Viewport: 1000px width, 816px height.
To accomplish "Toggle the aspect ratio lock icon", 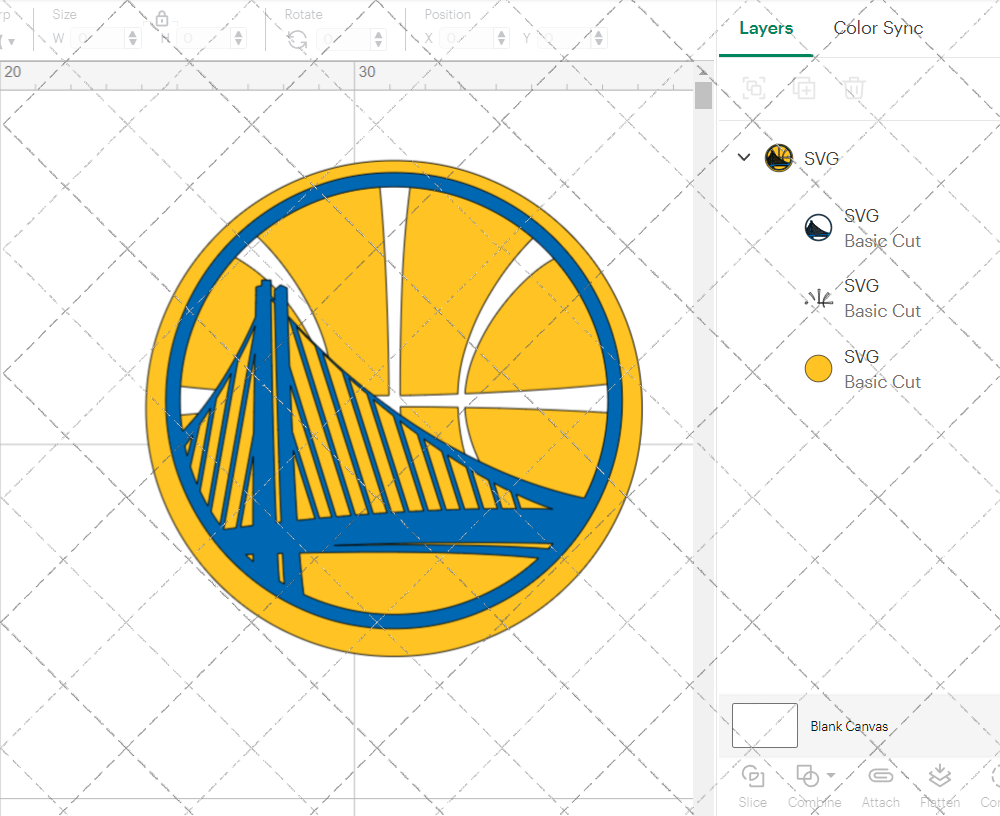I will pos(162,19).
